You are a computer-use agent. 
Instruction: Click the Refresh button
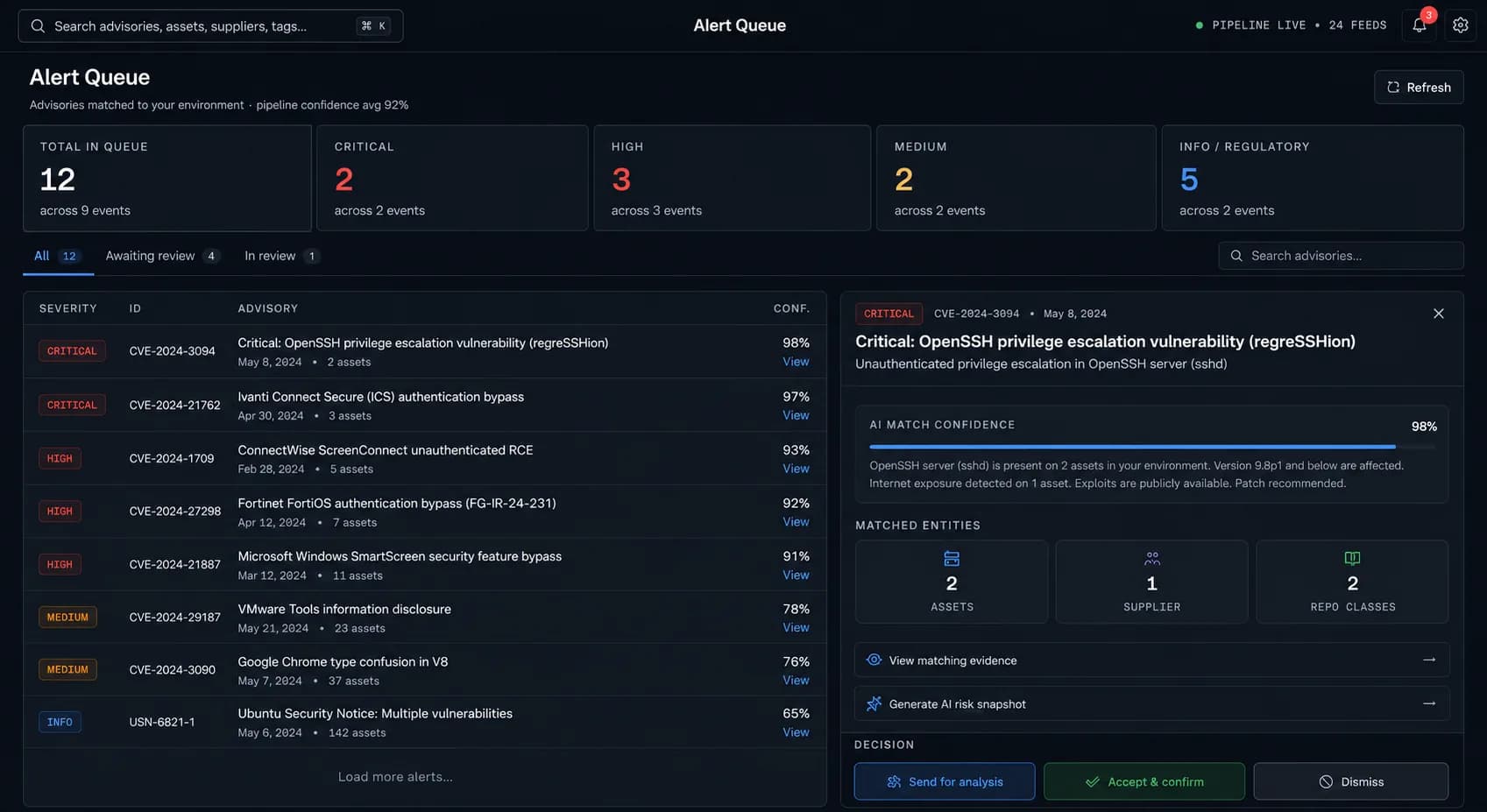tap(1419, 88)
